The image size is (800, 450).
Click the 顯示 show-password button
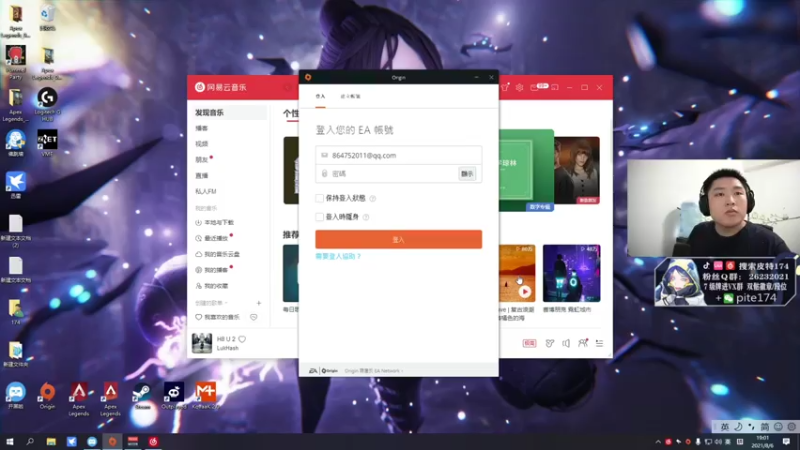point(467,174)
